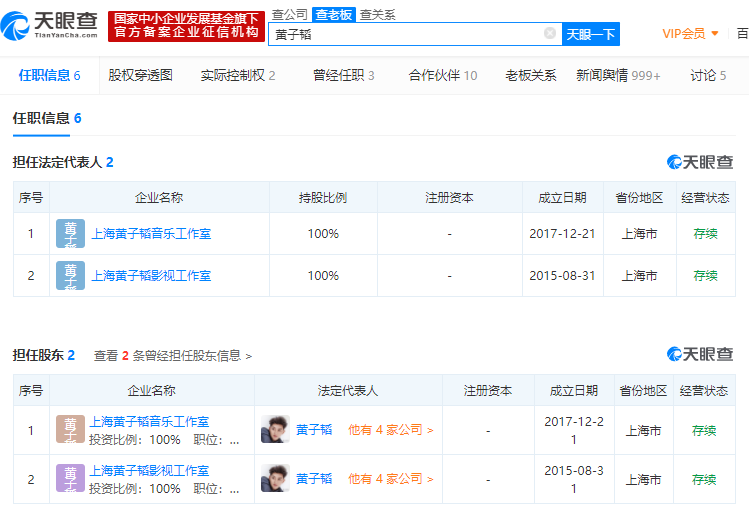Click the 天眼一下 search button

click(591, 34)
